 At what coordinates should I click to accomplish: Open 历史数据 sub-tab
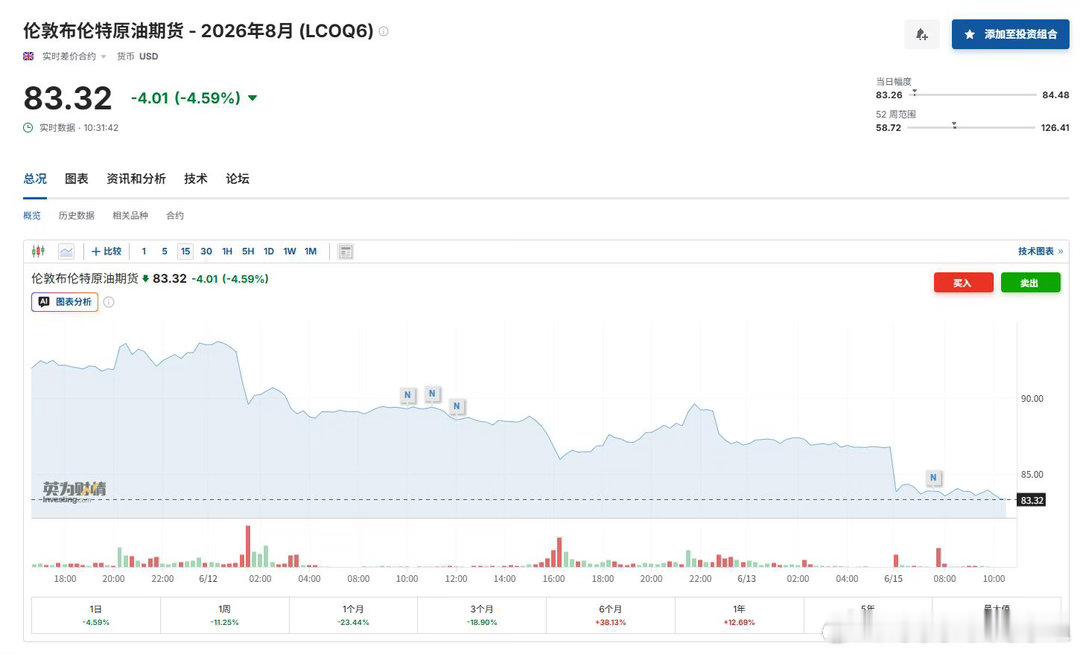coord(76,215)
